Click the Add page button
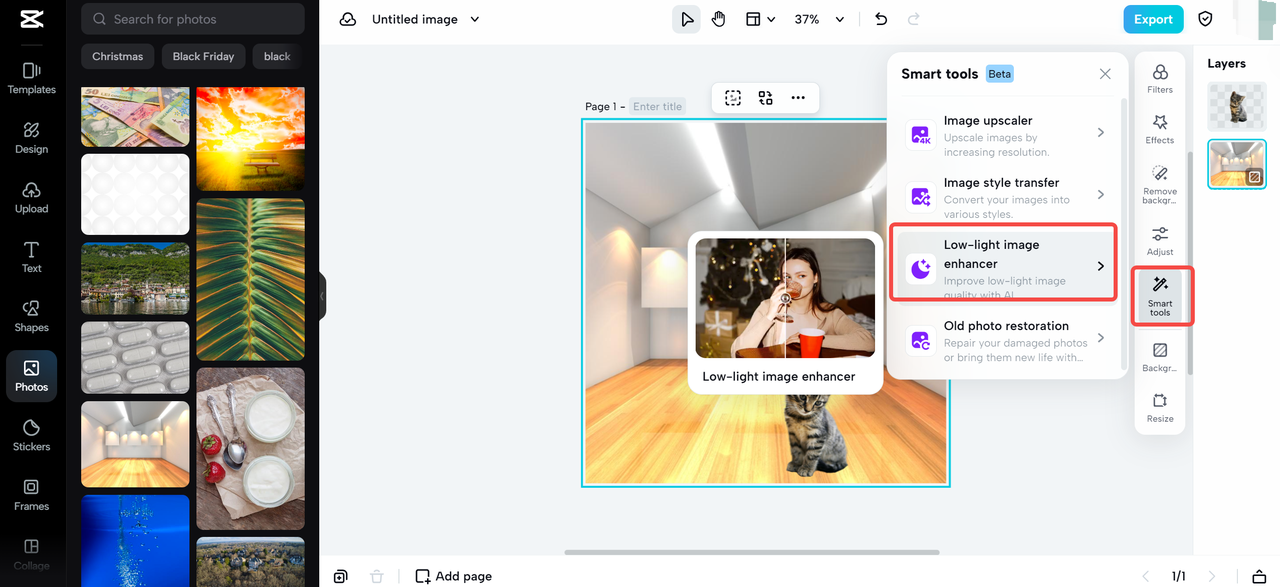Screen dimensions: 1280x587 [x=453, y=576]
